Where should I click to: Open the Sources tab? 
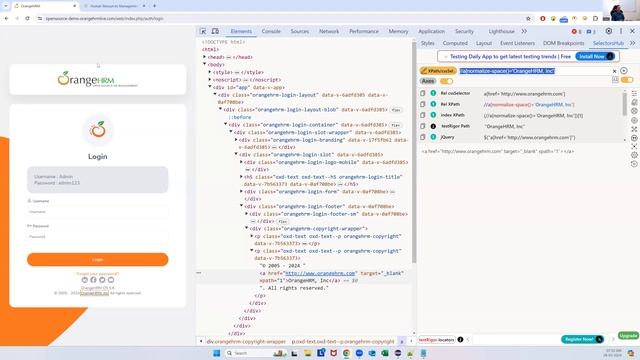(x=300, y=31)
